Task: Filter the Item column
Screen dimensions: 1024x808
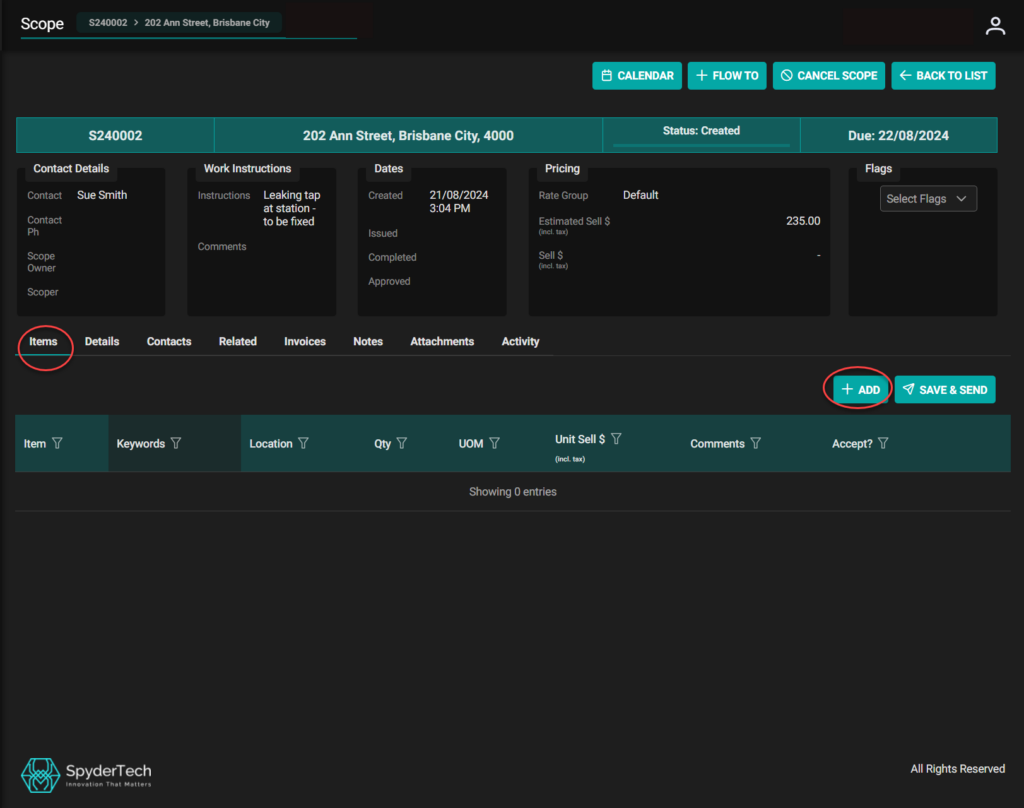Action: [57, 443]
